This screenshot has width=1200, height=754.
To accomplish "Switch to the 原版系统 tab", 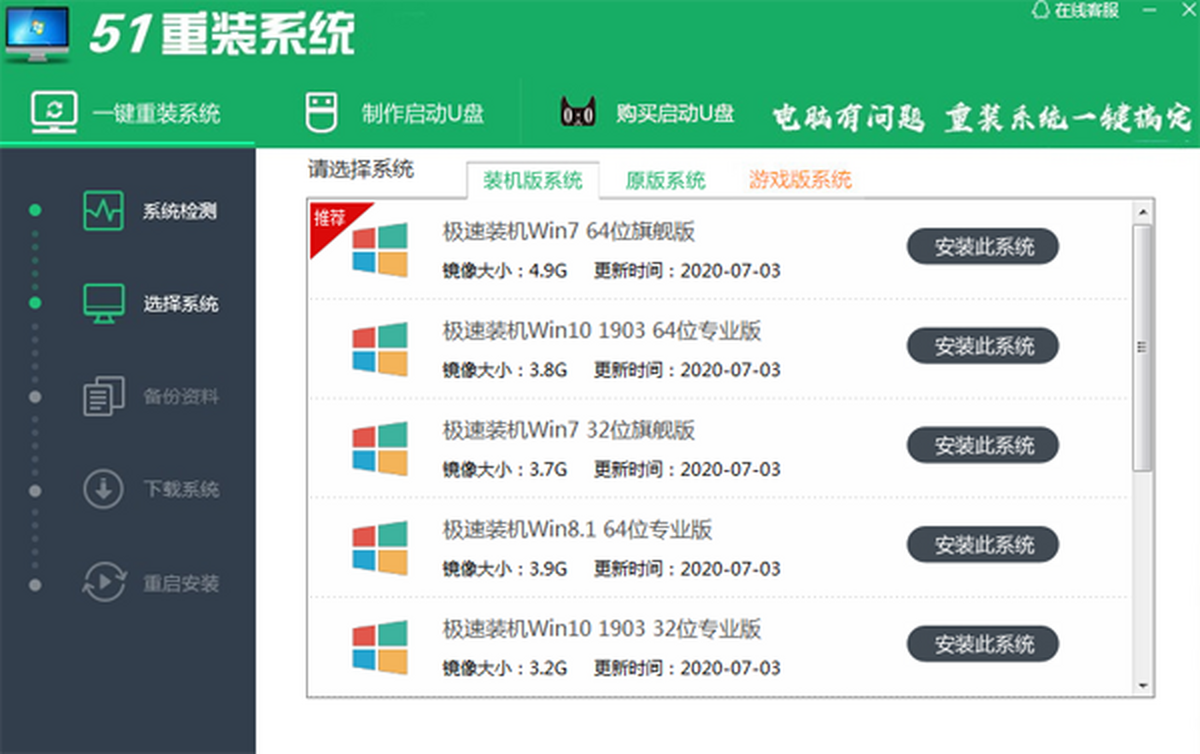I will (665, 180).
